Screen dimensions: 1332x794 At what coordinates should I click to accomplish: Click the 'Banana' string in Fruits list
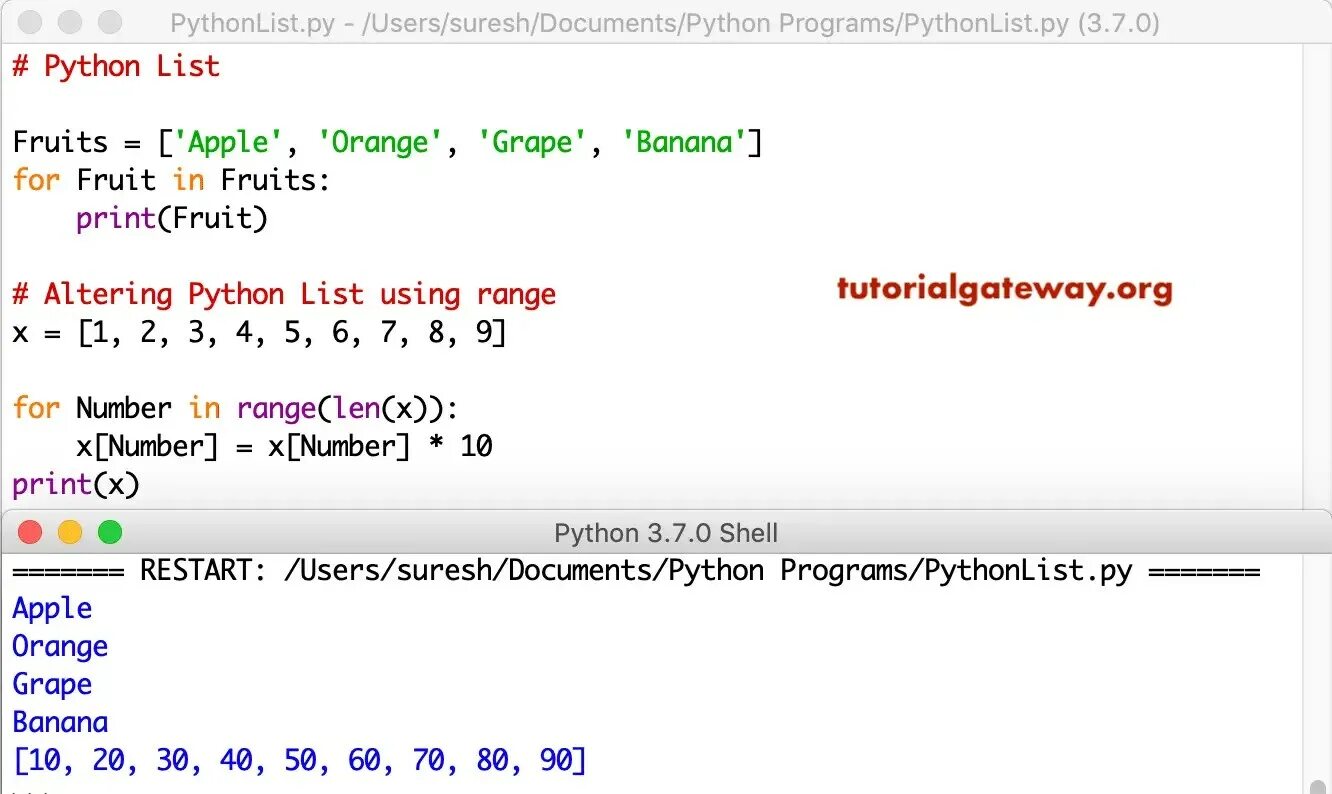tap(685, 142)
